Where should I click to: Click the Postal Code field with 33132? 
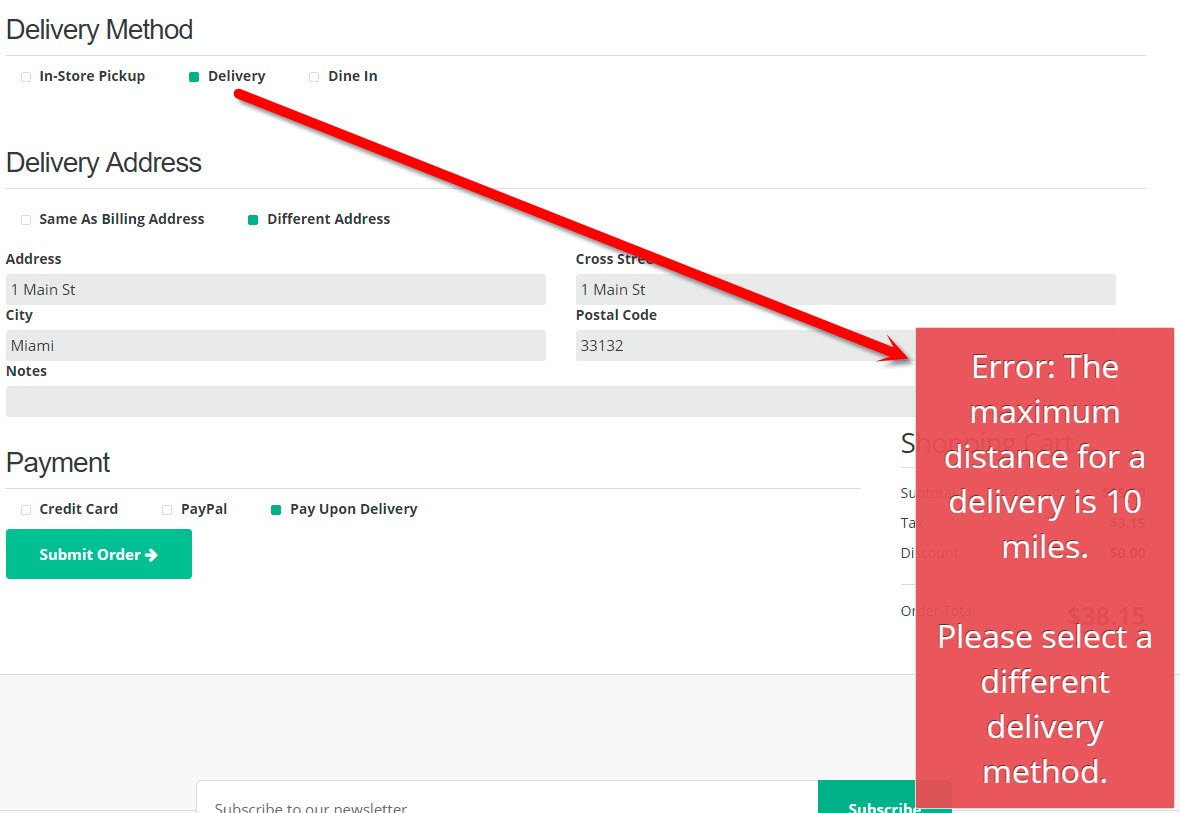(x=740, y=346)
